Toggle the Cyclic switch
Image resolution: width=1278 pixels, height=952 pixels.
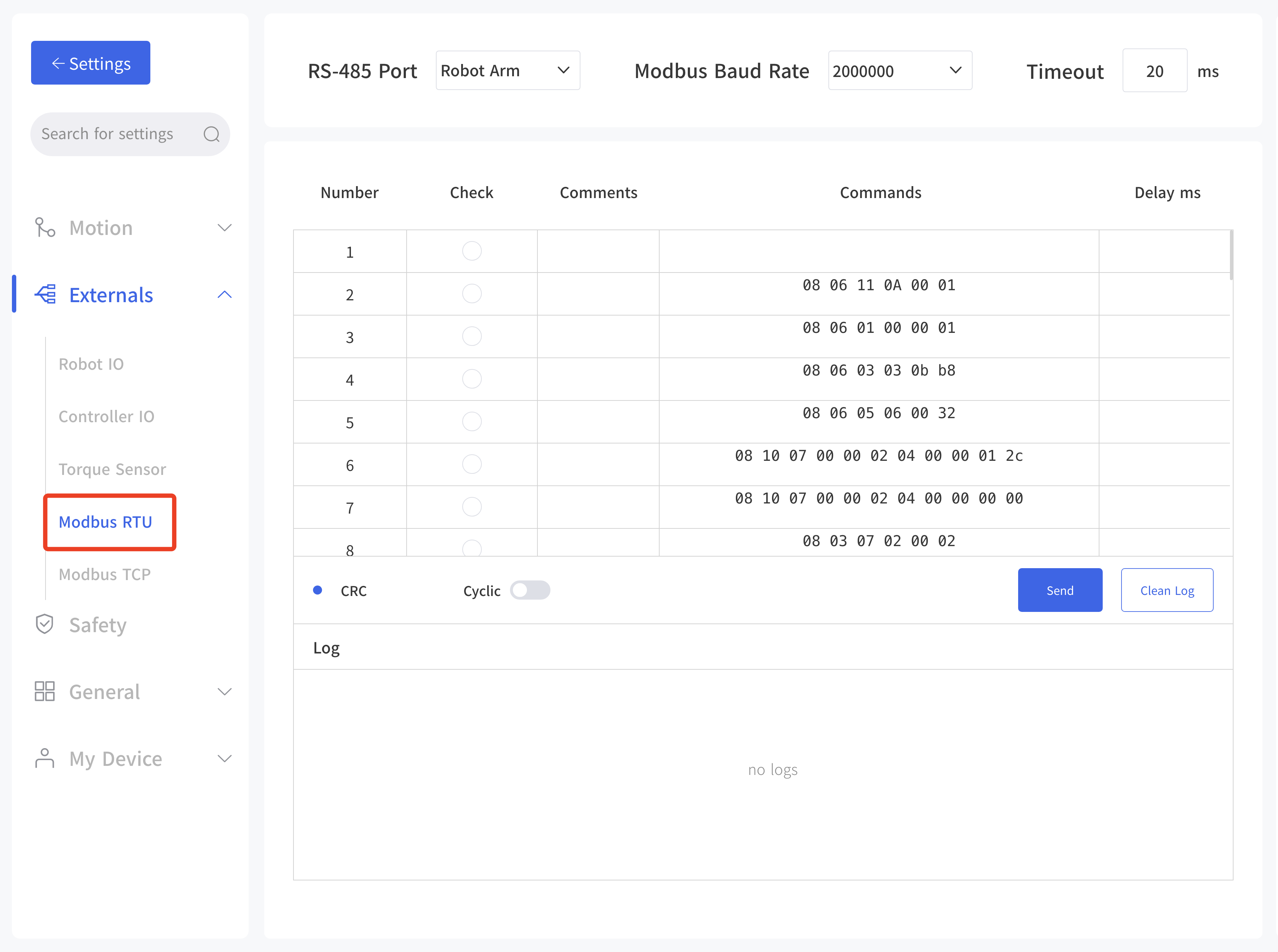(x=529, y=590)
